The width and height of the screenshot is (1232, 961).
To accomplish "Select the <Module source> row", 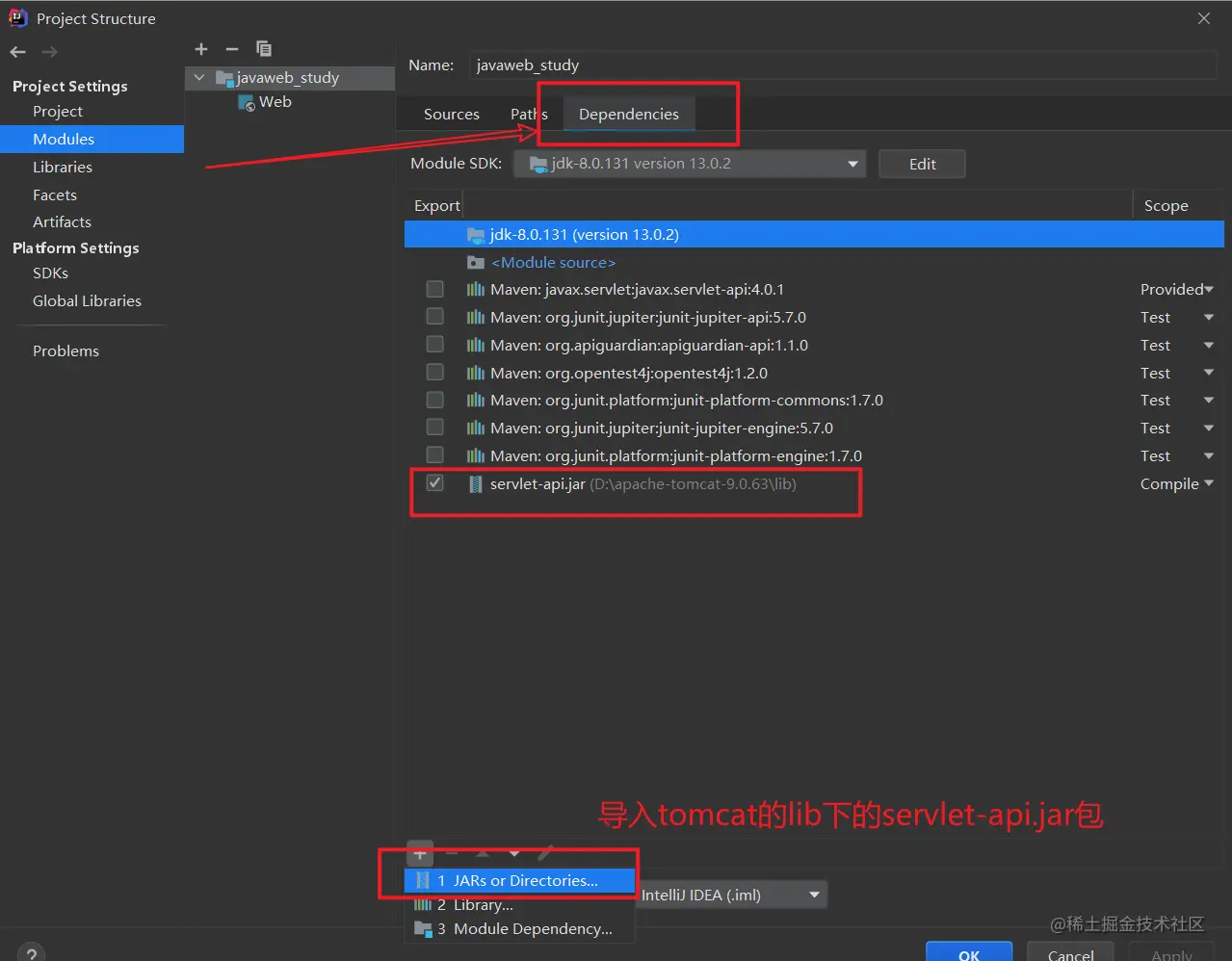I will pyautogui.click(x=814, y=262).
